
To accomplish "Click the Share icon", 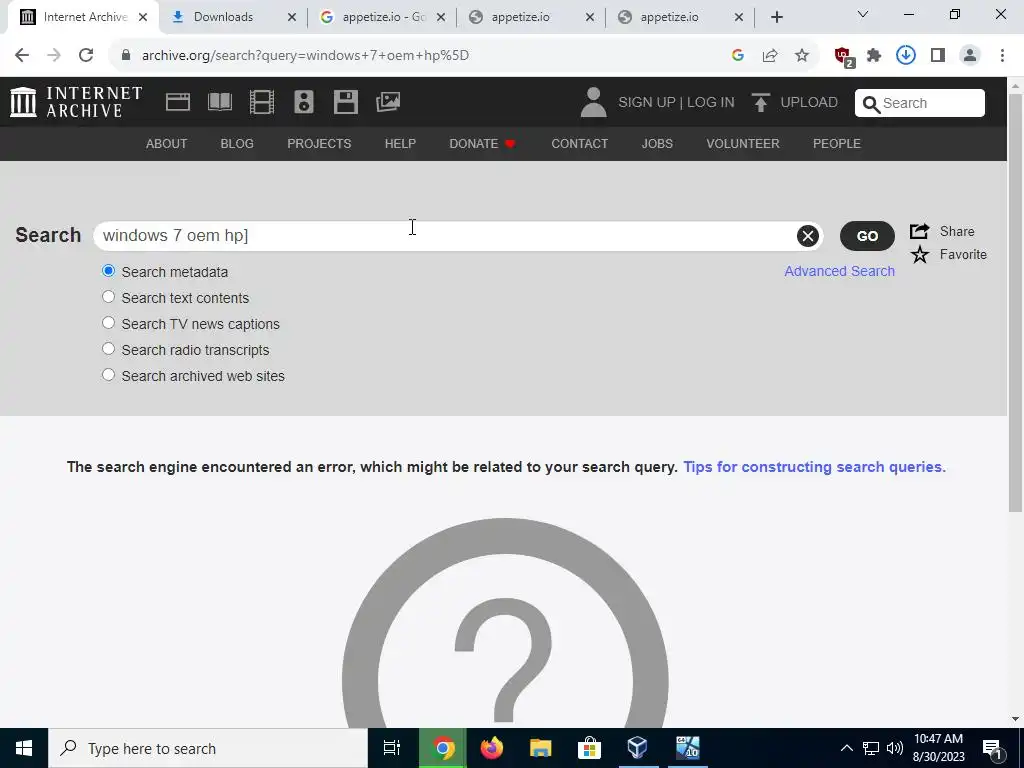I will pyautogui.click(x=920, y=231).
